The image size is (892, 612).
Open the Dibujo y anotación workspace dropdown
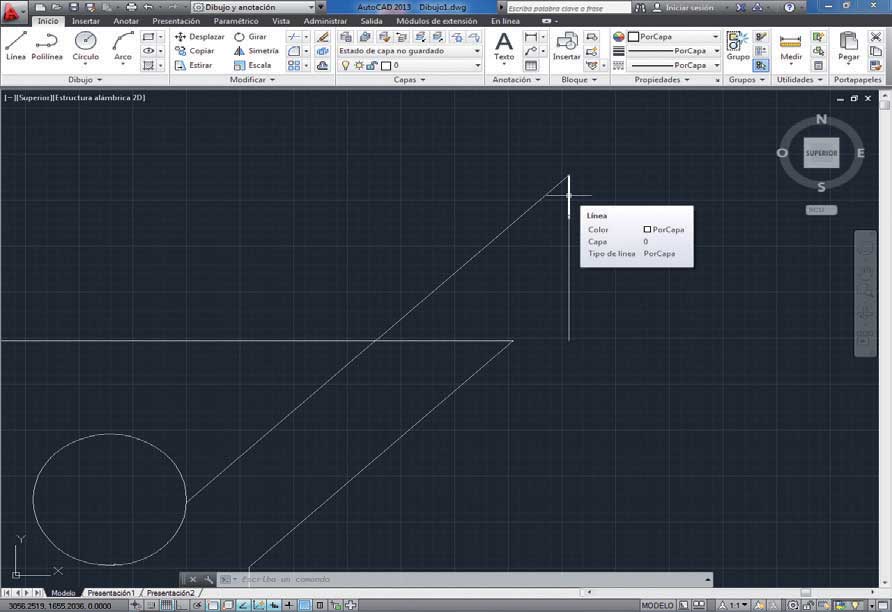(254, 7)
